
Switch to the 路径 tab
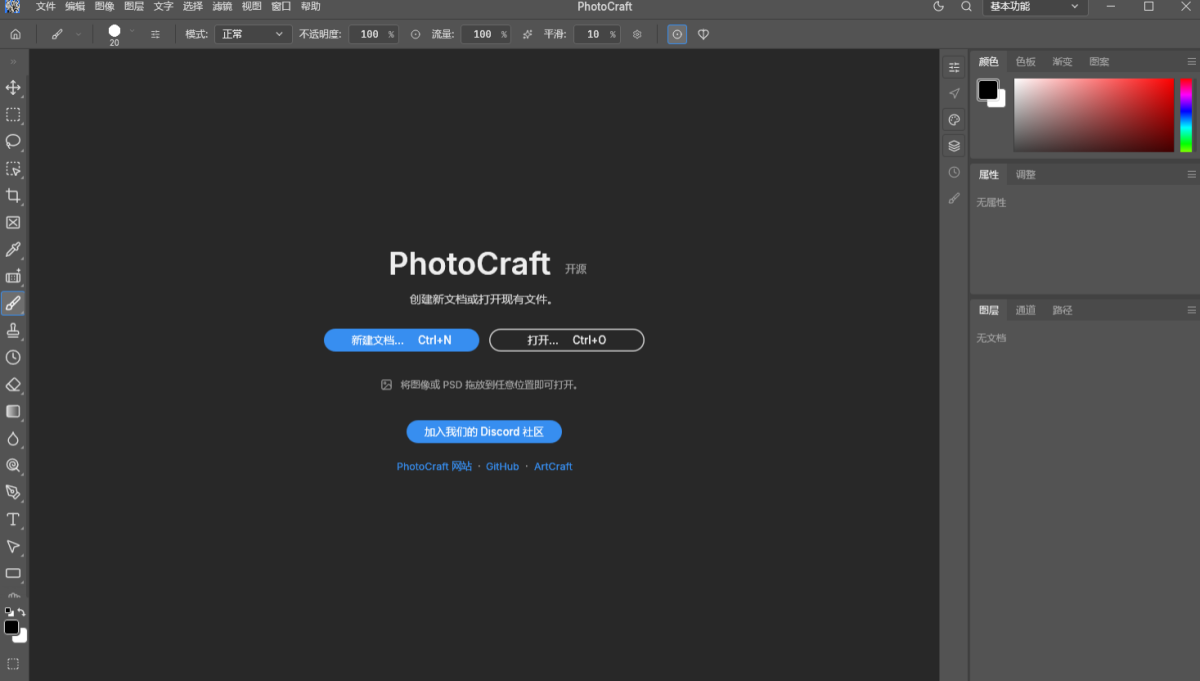tap(1062, 310)
